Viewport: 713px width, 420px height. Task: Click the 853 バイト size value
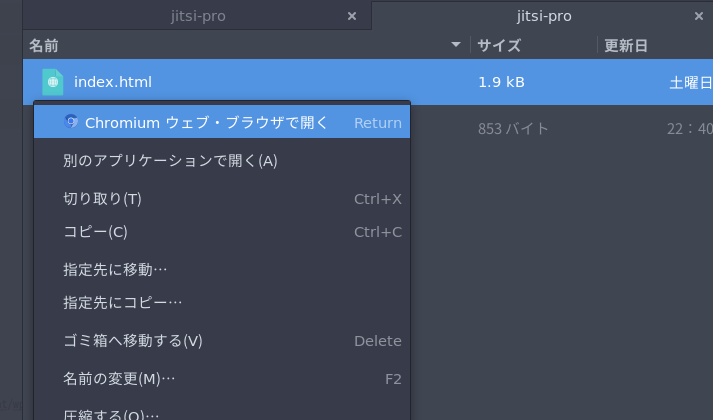[513, 129]
